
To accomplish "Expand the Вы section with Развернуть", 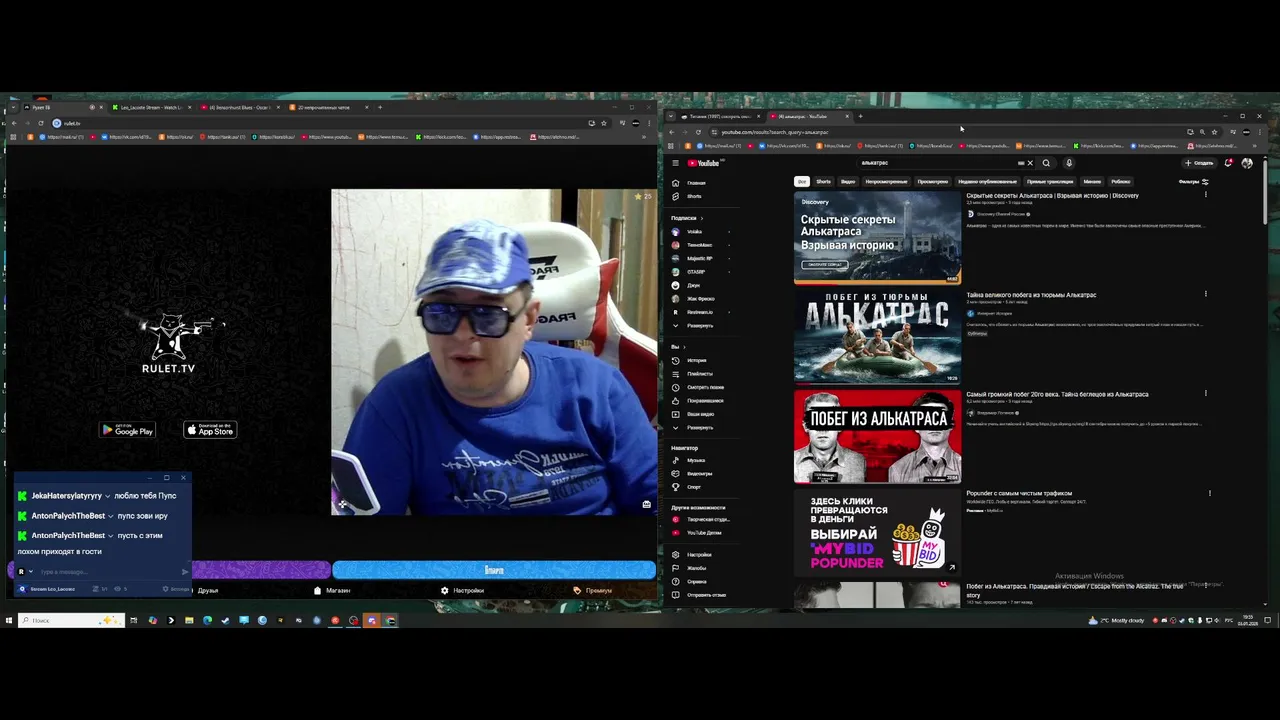I will 700,428.
